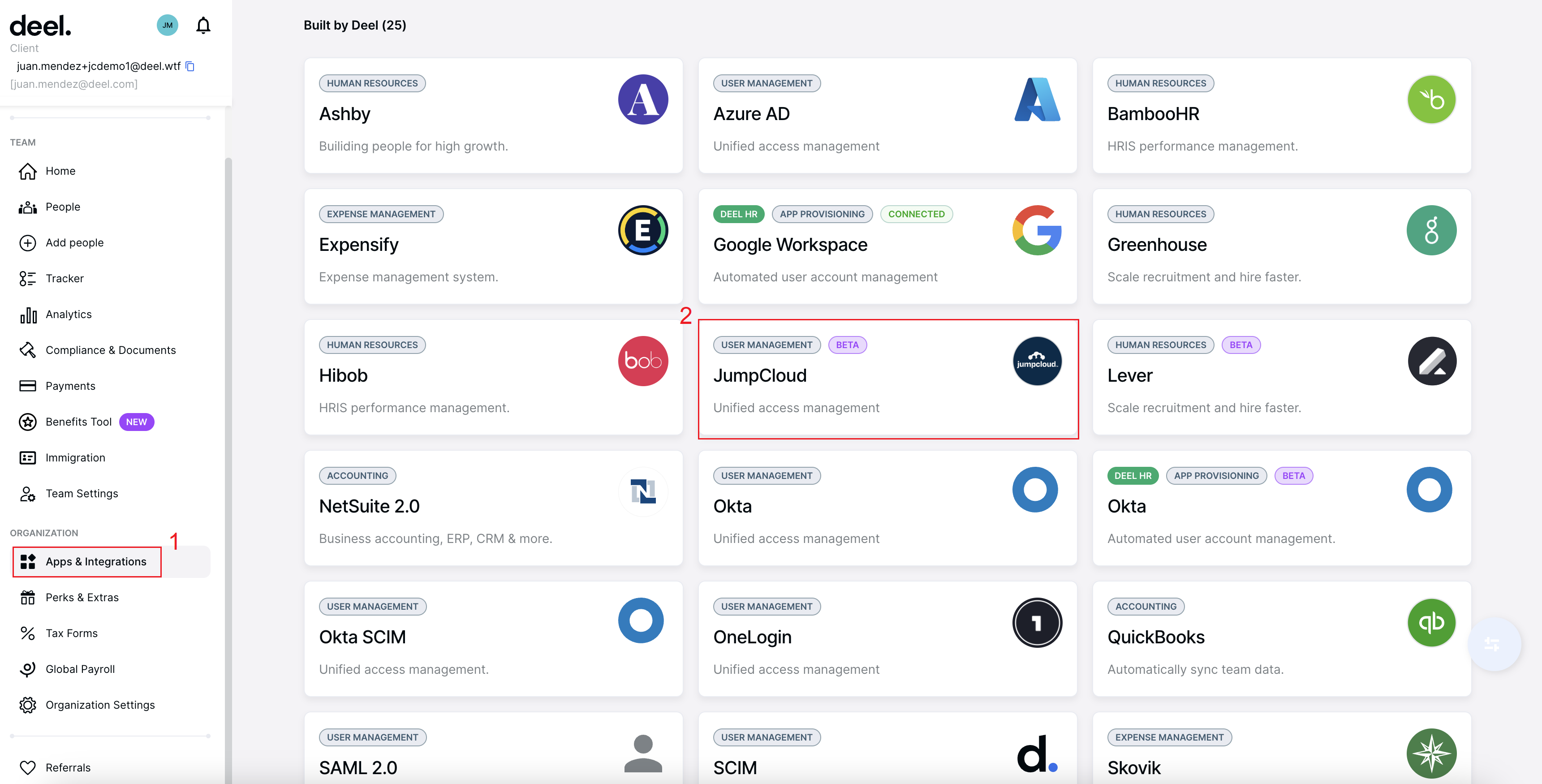Open Analytics section

coord(111,315)
